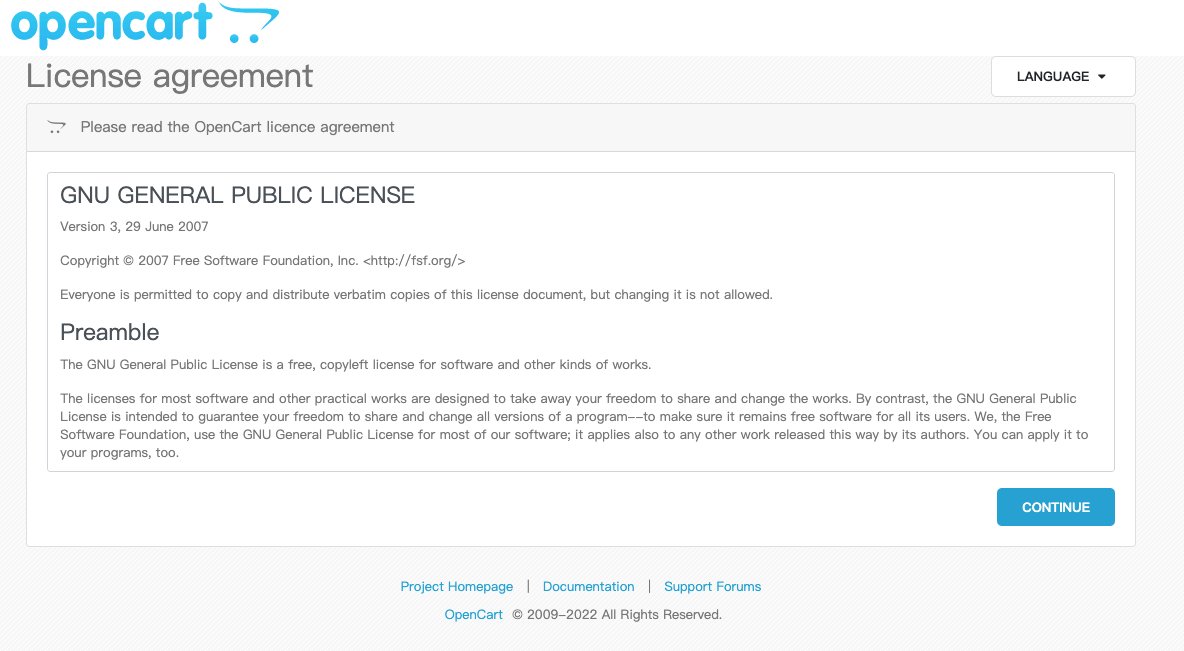Click the '2009-2022 All Rights Reserved' text
Viewport: 1184px width, 651px height.
point(624,615)
